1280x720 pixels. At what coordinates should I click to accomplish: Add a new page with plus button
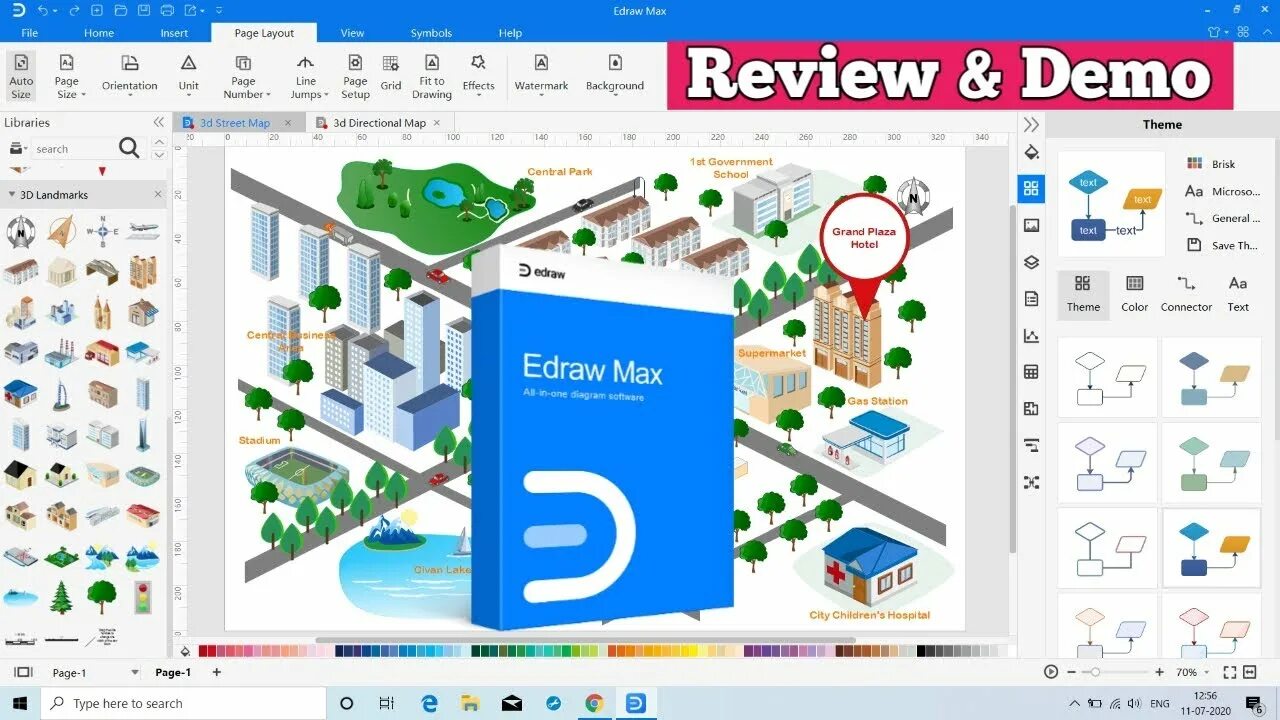216,672
